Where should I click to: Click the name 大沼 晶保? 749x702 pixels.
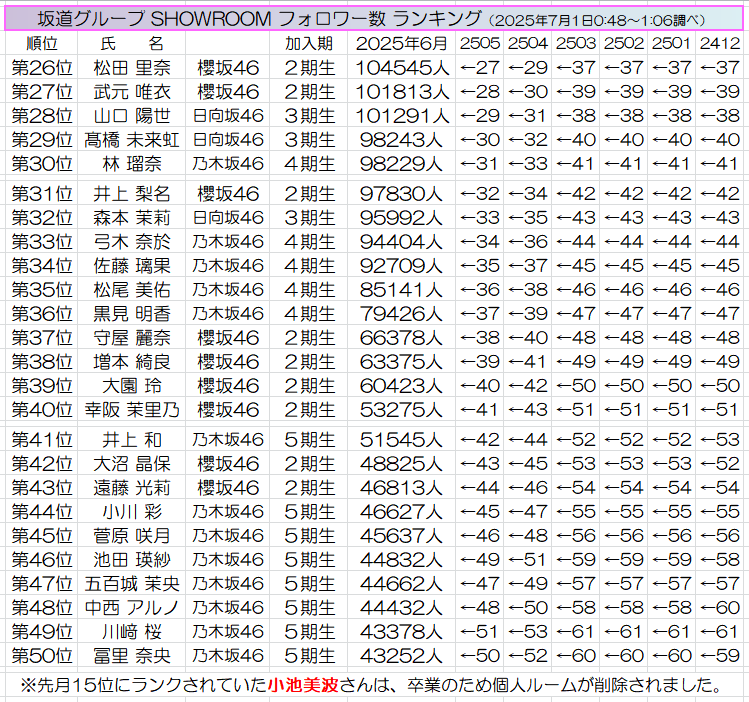pos(132,464)
